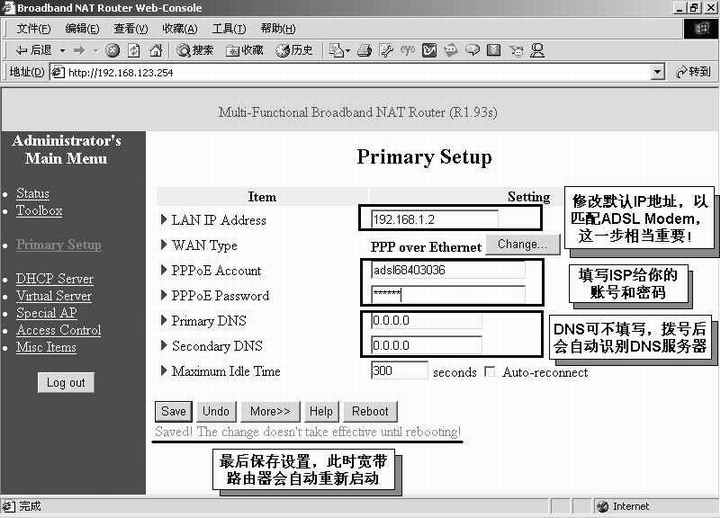
Task: Open the 帮助(H) Help menu
Action: (x=278, y=29)
